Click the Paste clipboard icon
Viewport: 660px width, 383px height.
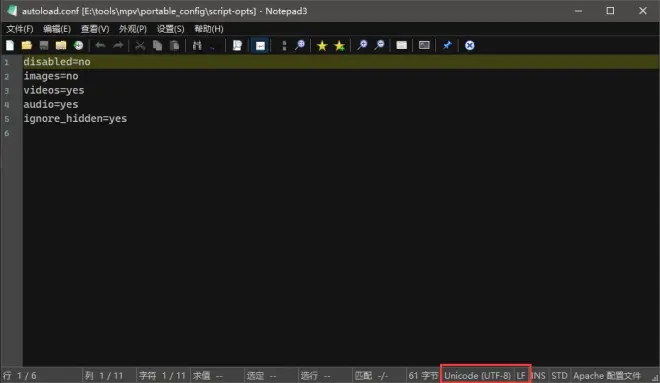coord(175,45)
